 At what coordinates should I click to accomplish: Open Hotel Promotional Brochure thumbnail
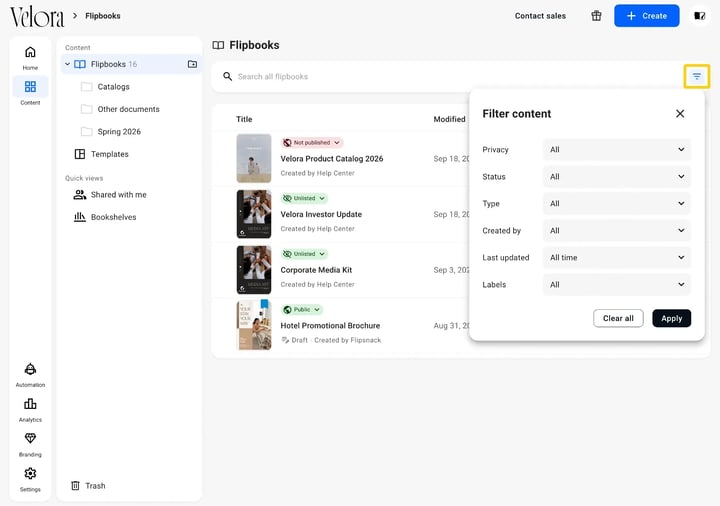[254, 325]
